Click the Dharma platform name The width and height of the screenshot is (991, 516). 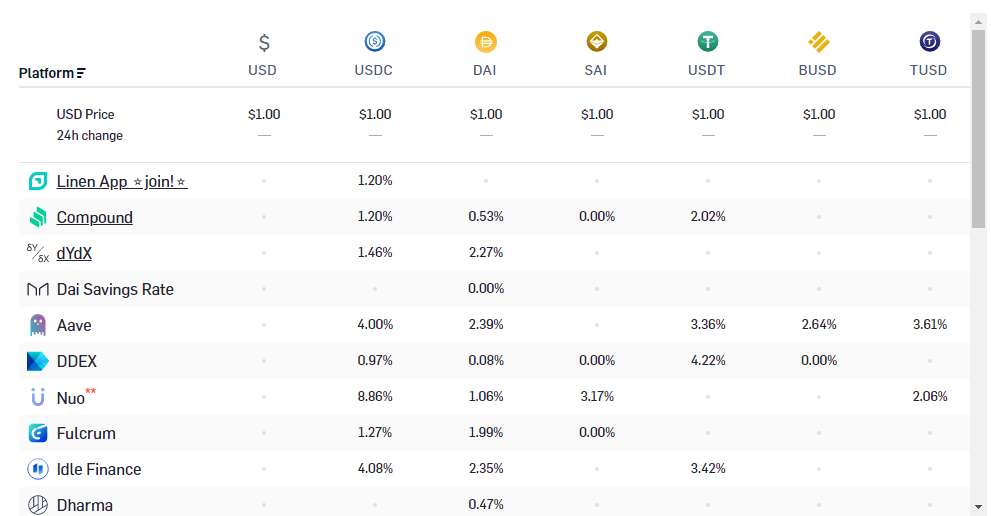pyautogui.click(x=85, y=506)
